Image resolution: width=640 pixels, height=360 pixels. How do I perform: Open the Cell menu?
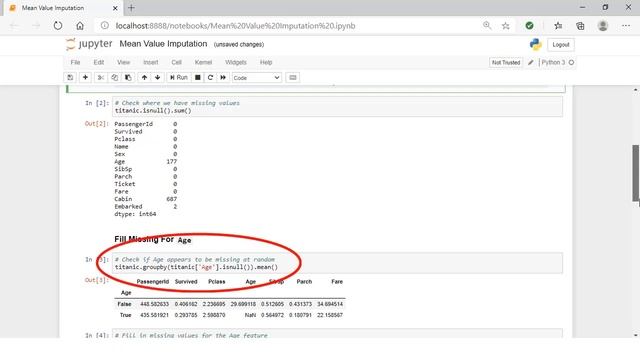pyautogui.click(x=176, y=62)
